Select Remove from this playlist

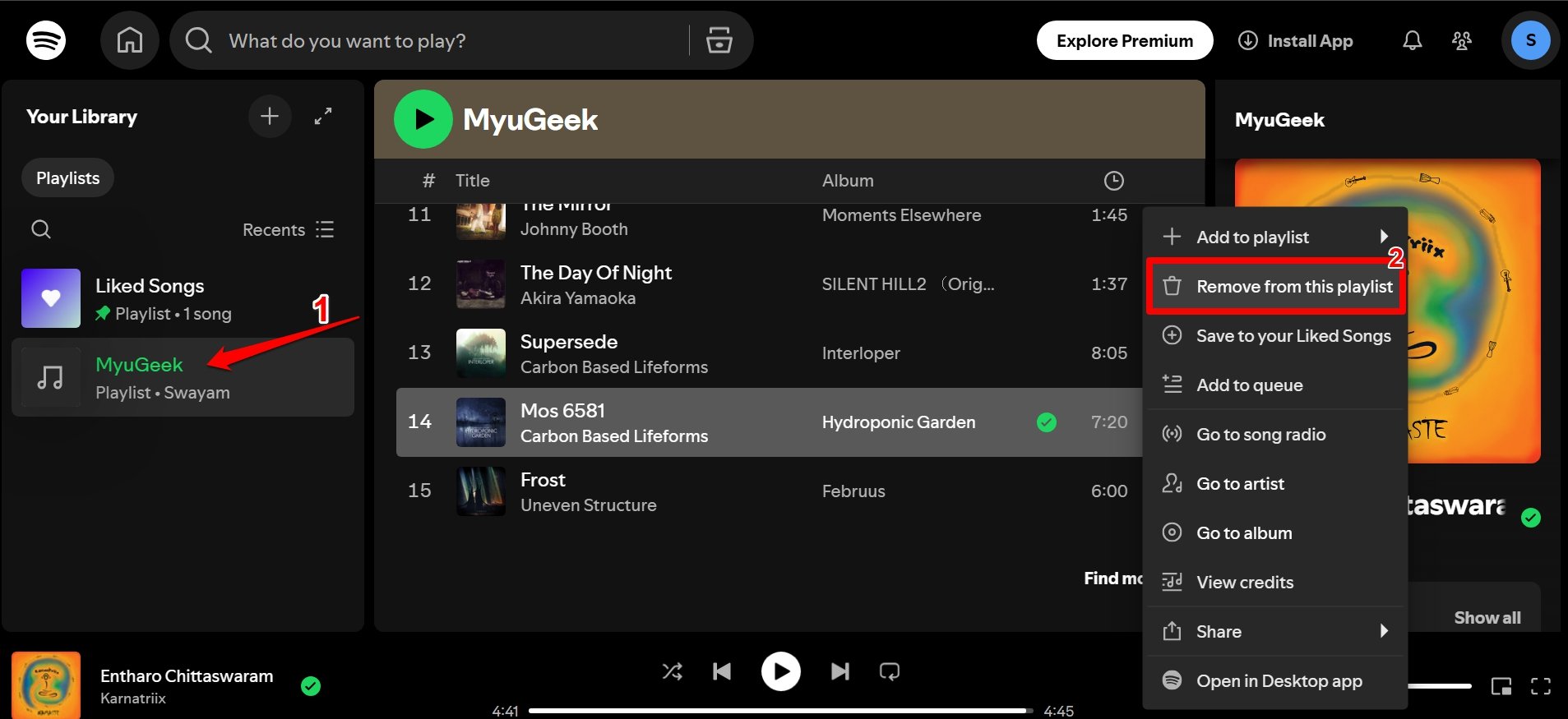[1275, 286]
